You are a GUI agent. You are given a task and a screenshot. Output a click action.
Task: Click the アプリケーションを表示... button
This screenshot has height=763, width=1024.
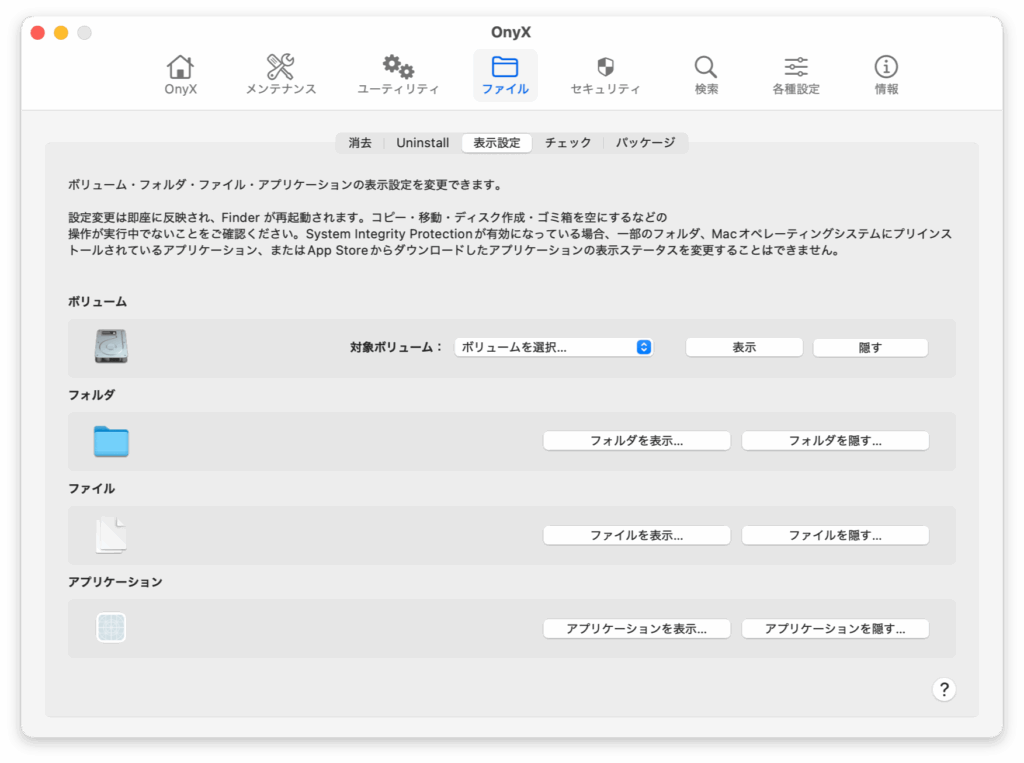(x=636, y=629)
